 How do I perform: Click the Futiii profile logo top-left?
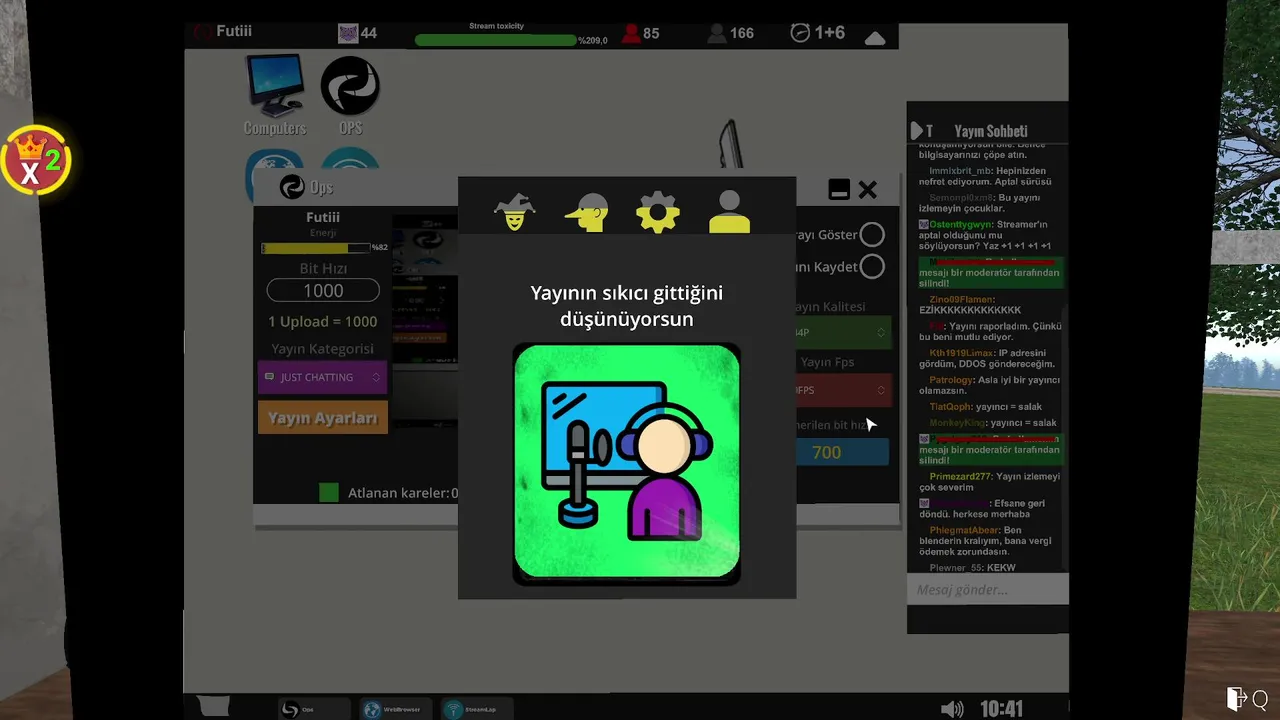202,31
